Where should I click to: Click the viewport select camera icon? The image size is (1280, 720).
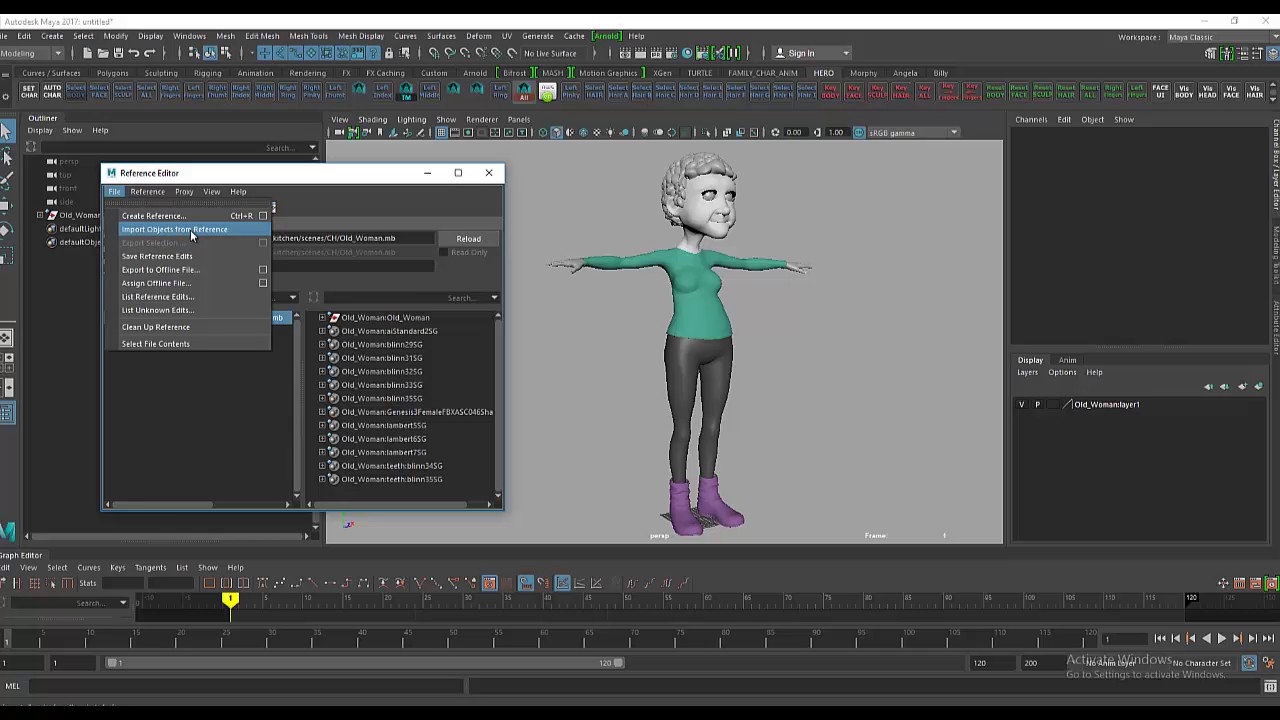coord(339,132)
